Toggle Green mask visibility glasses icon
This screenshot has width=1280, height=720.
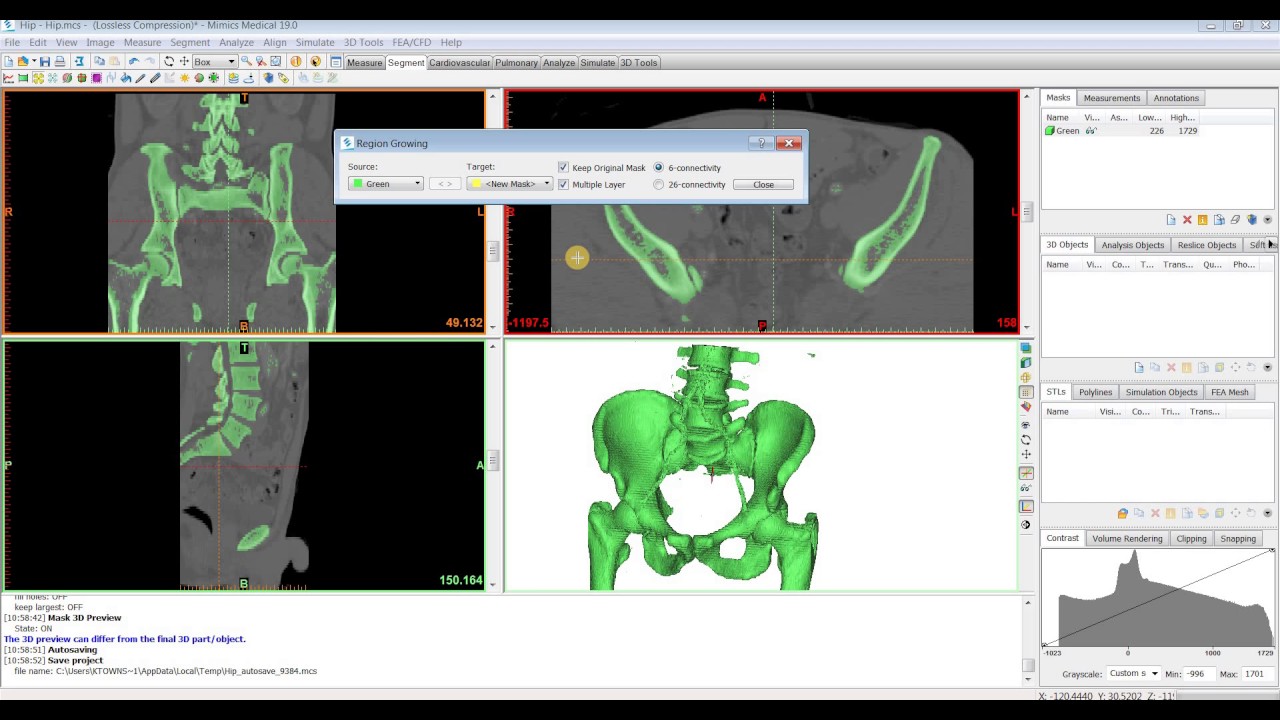tap(1092, 131)
